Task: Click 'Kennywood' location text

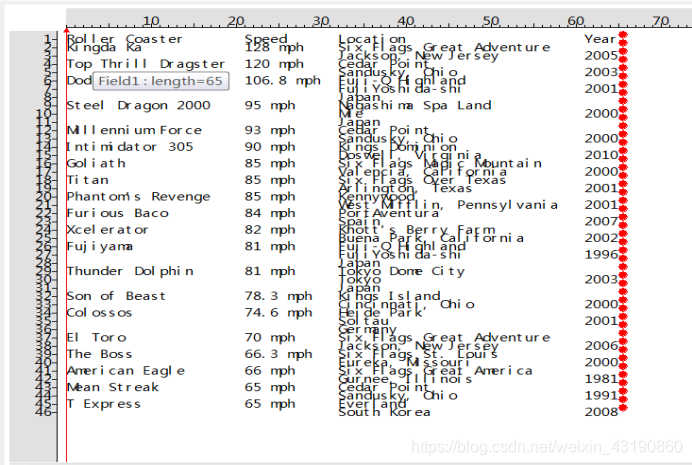Action: click(376, 196)
